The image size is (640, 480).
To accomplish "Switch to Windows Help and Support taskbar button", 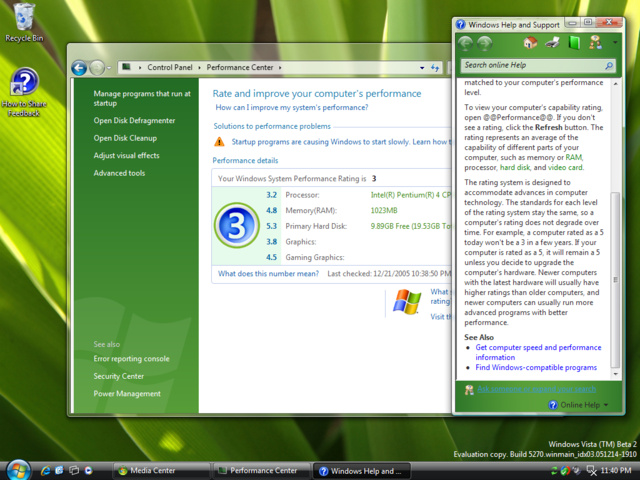I will pyautogui.click(x=362, y=471).
